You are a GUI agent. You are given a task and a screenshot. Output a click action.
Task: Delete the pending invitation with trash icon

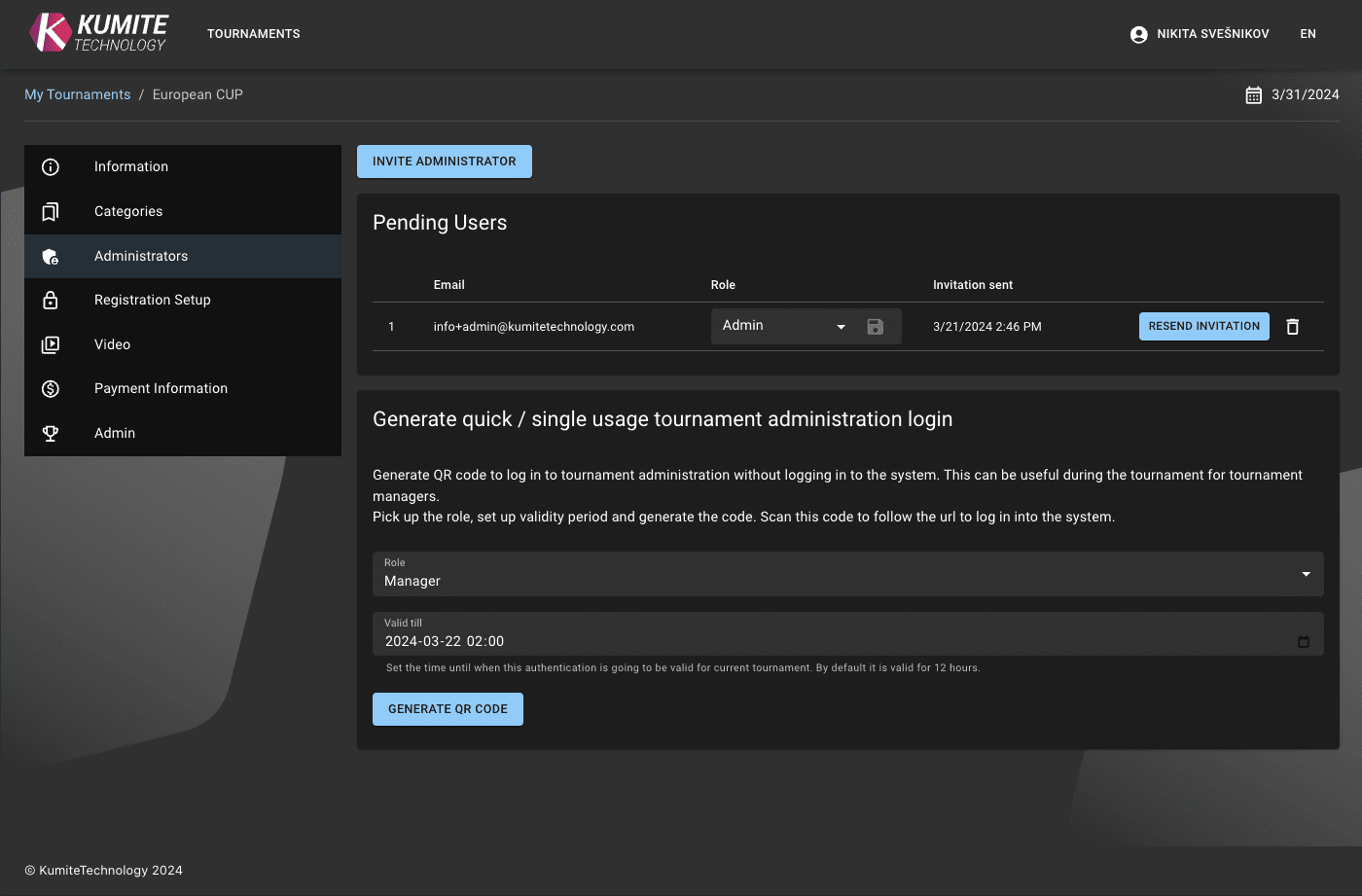click(x=1292, y=327)
